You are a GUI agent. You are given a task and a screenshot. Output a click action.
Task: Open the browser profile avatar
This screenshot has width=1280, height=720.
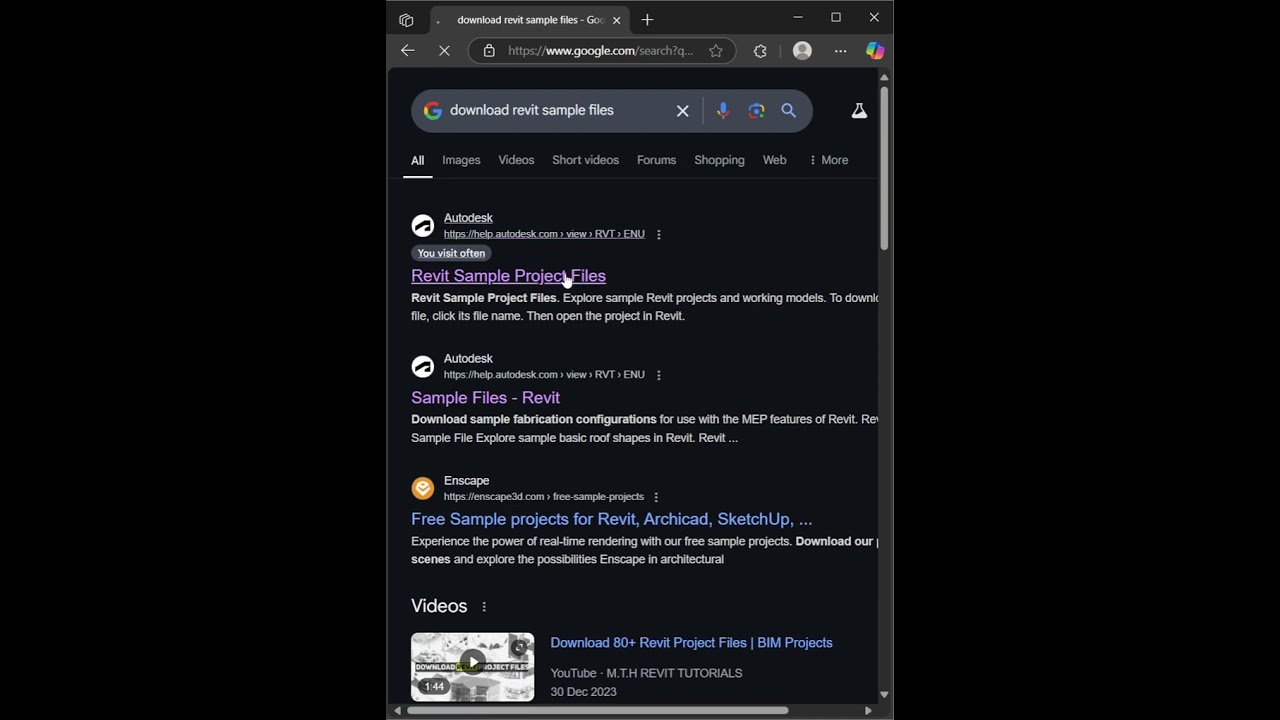click(802, 51)
